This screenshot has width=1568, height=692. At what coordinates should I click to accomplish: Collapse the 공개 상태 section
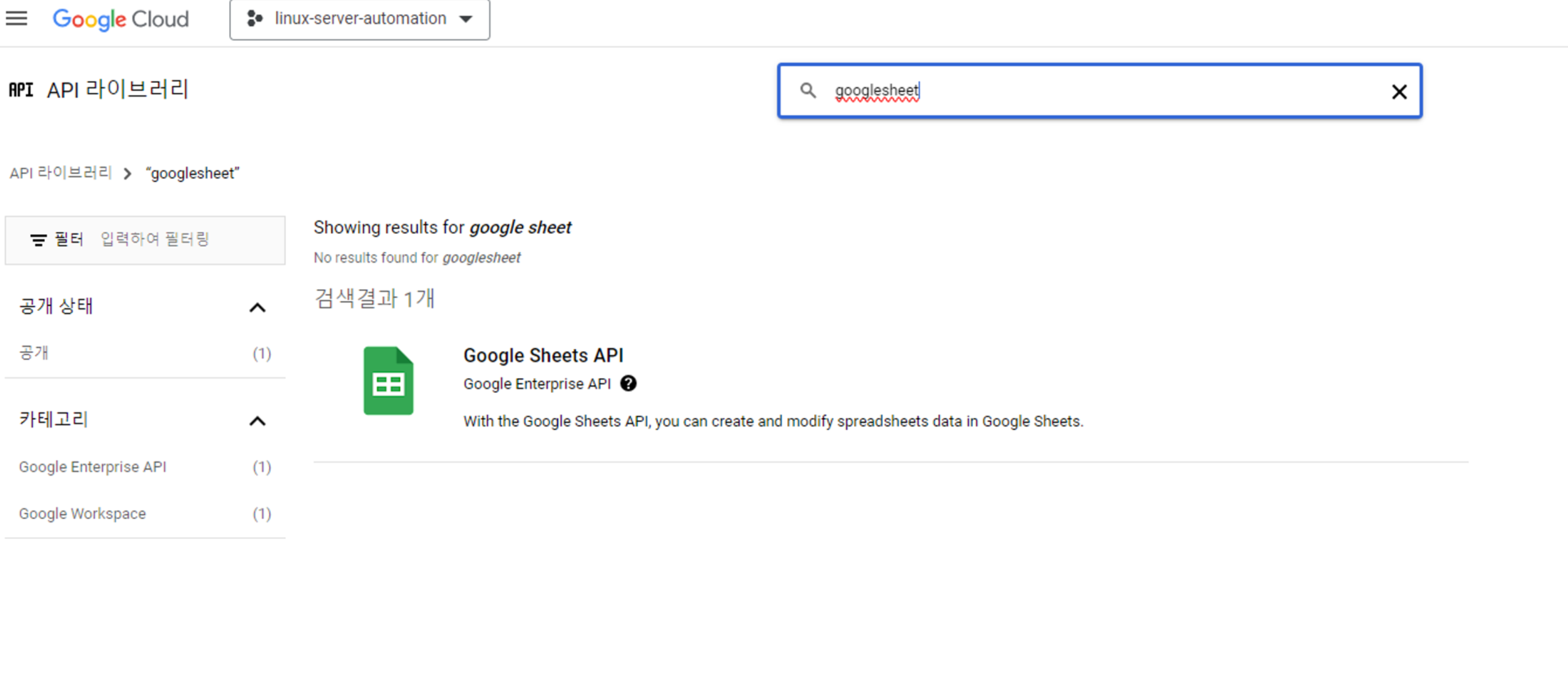tap(258, 307)
